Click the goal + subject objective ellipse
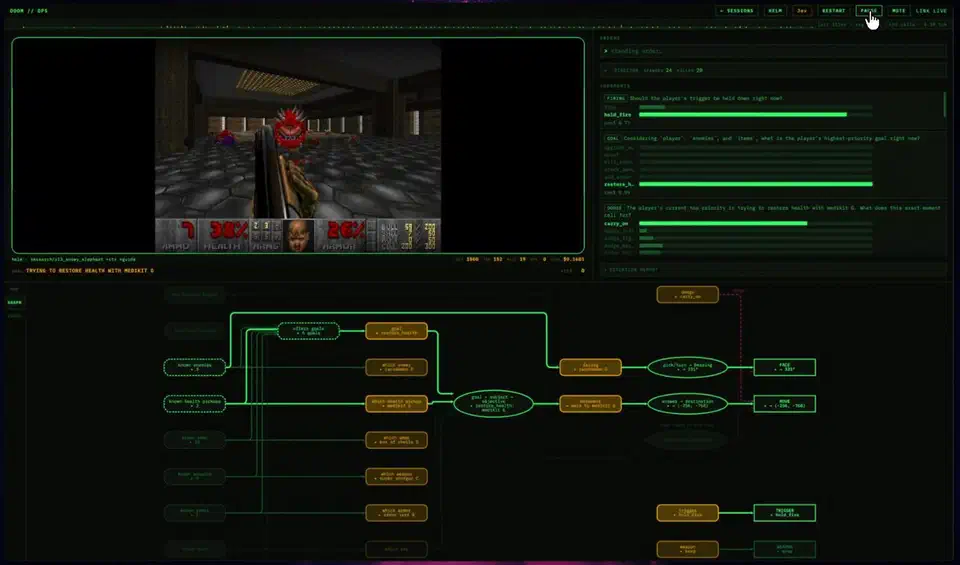960x565 pixels. pos(493,403)
